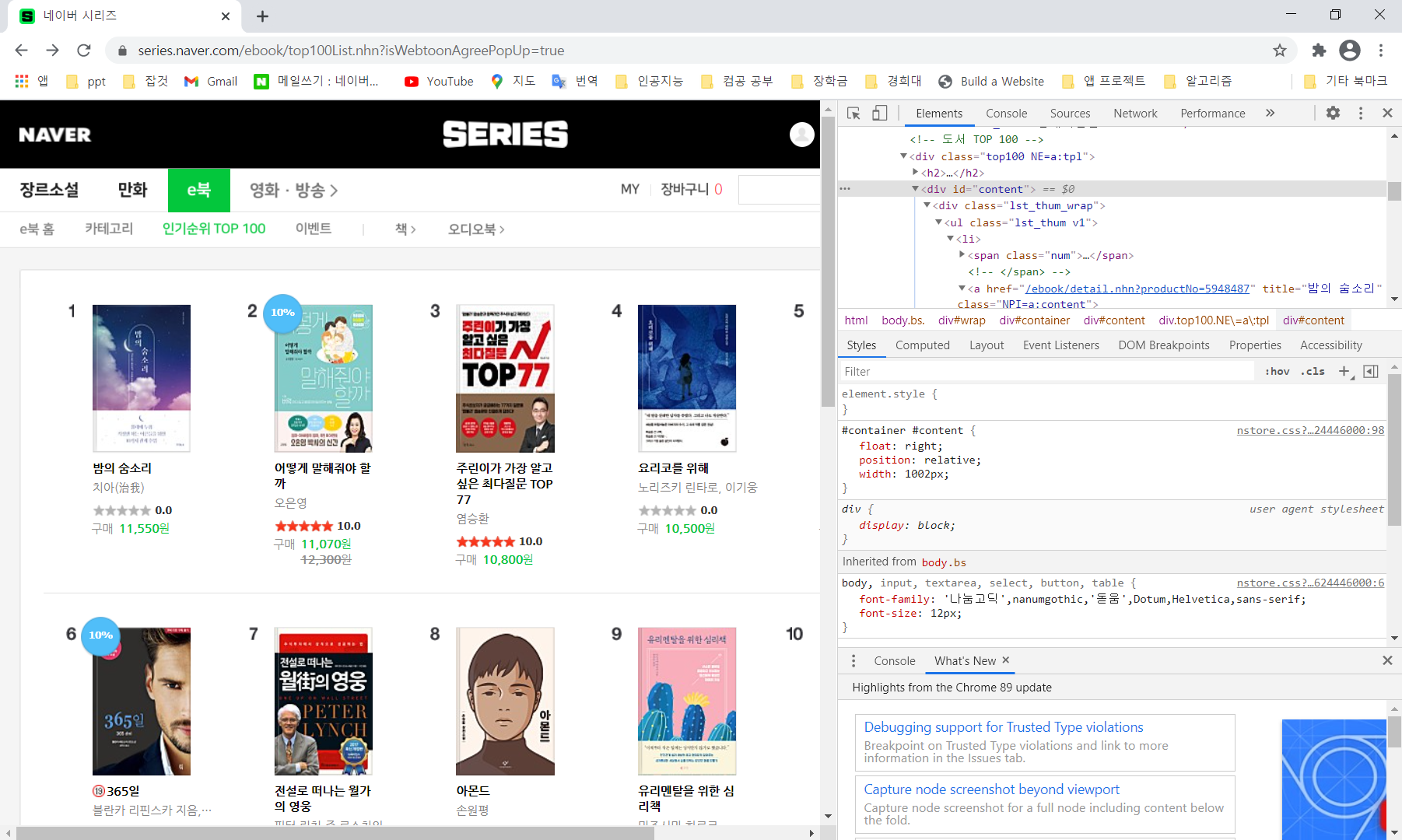The image size is (1402, 840).
Task: Select div#container in the breadcrumb
Action: point(1034,320)
